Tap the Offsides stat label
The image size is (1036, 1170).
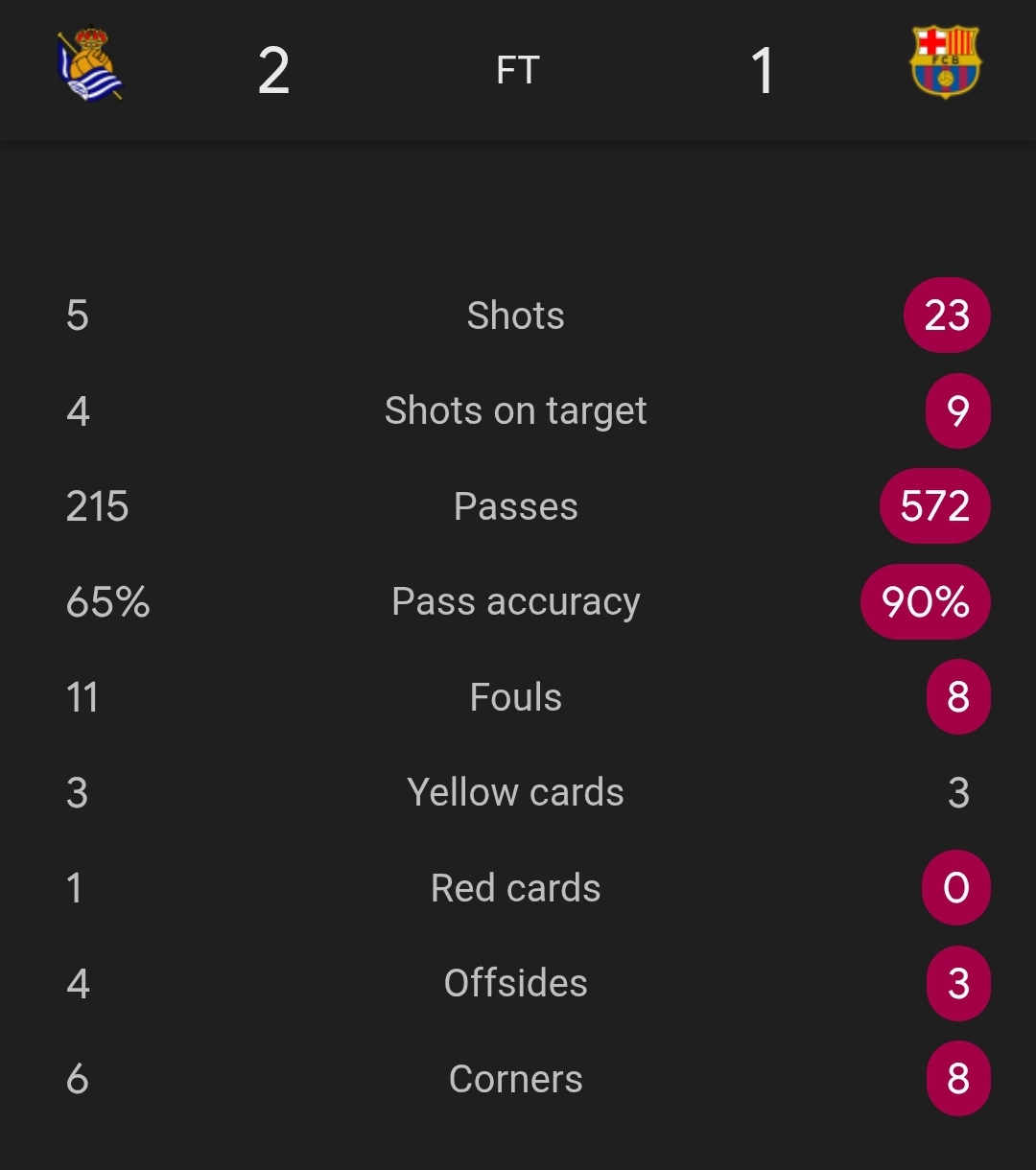[x=516, y=984]
